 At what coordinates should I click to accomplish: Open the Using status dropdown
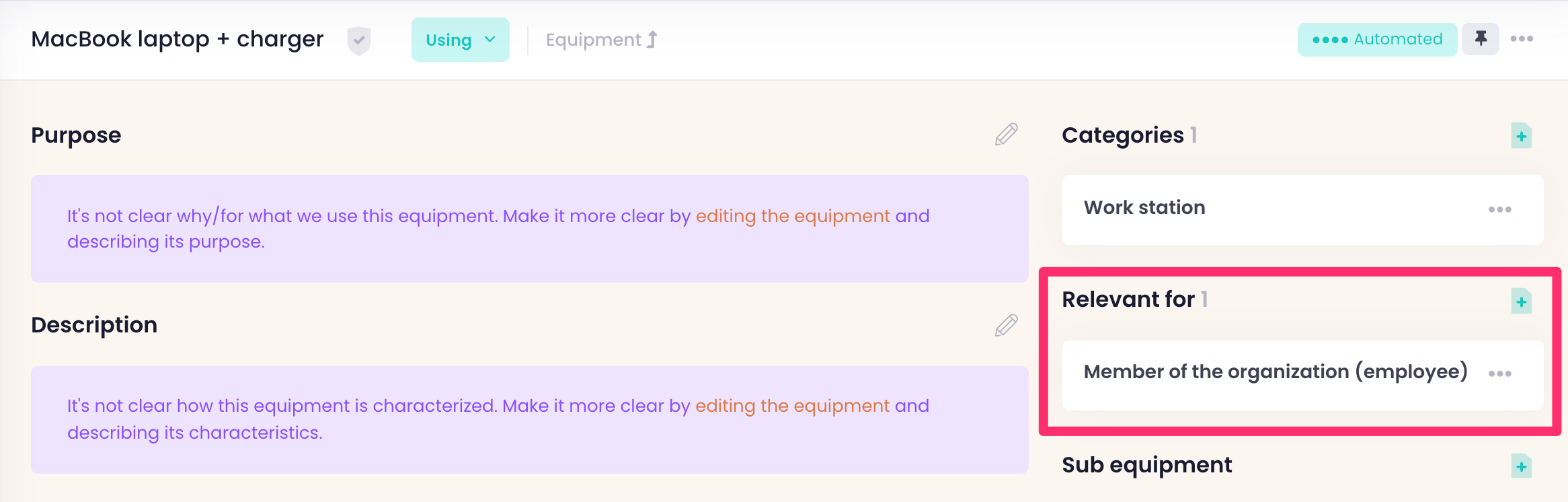[x=460, y=40]
